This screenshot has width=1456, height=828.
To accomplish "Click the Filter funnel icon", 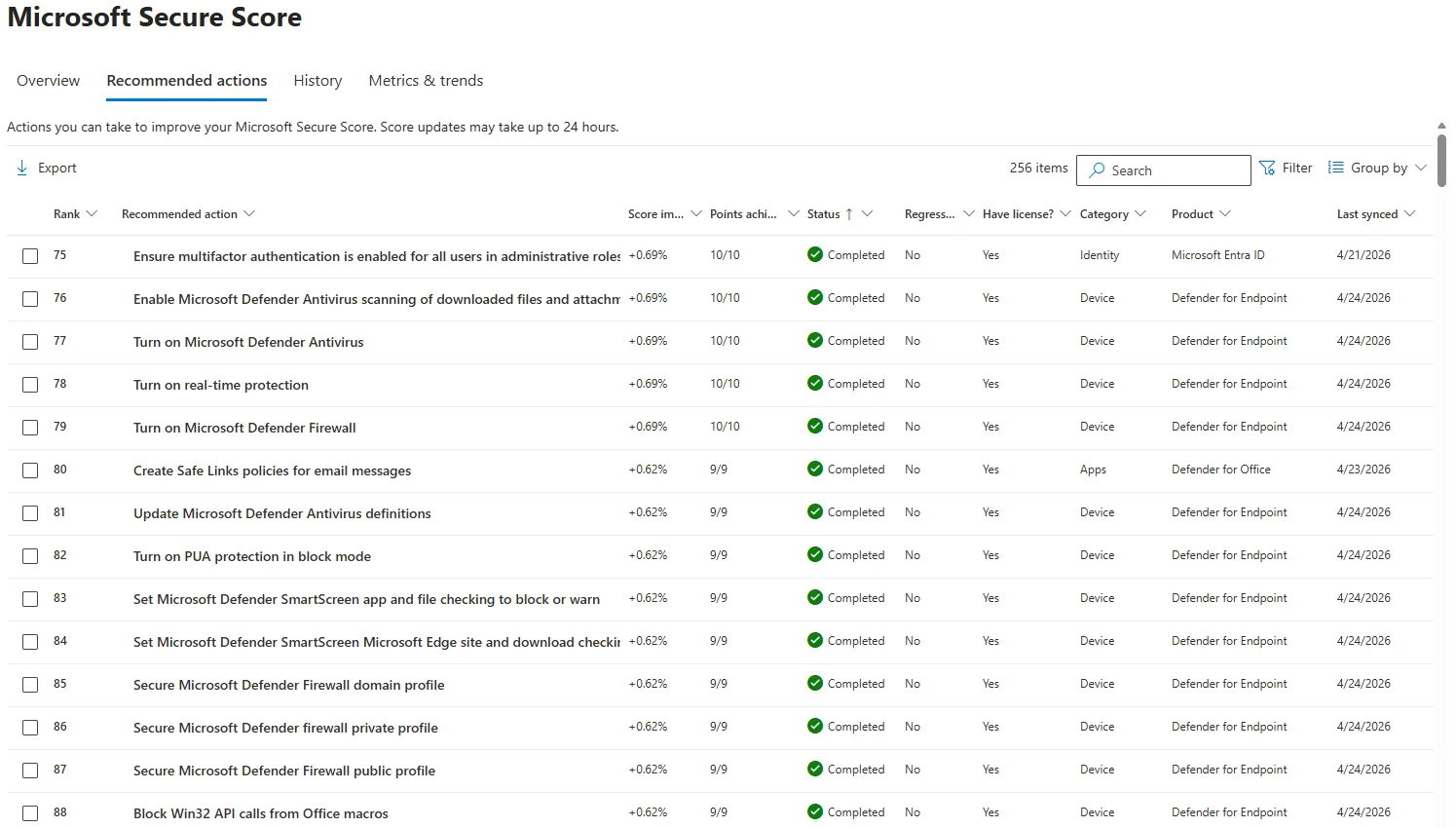I will [x=1267, y=169].
